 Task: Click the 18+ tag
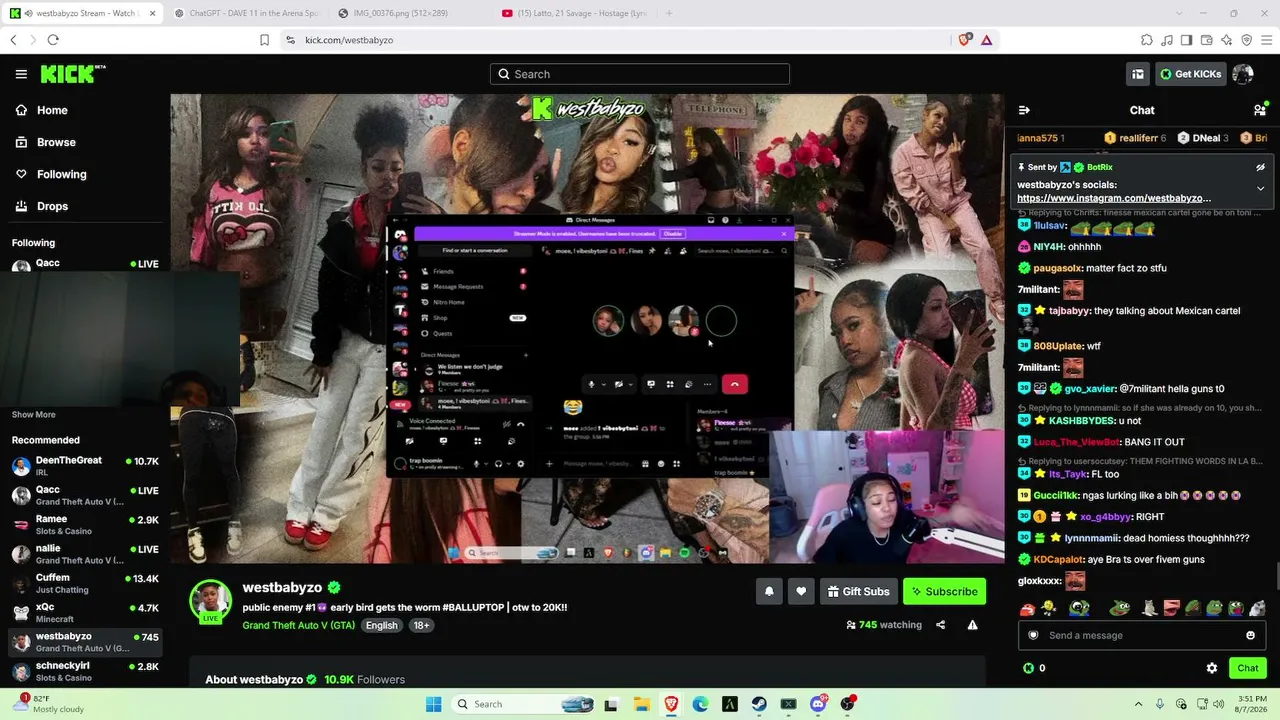[421, 625]
